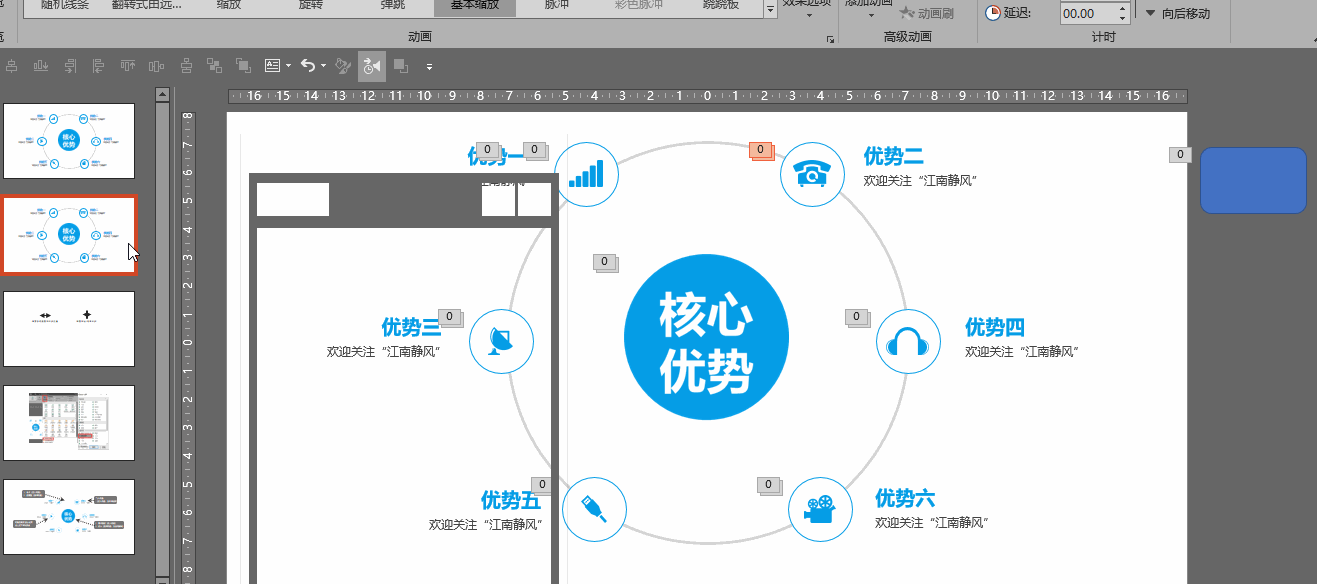Click the Format Painter brush icon

[343, 66]
